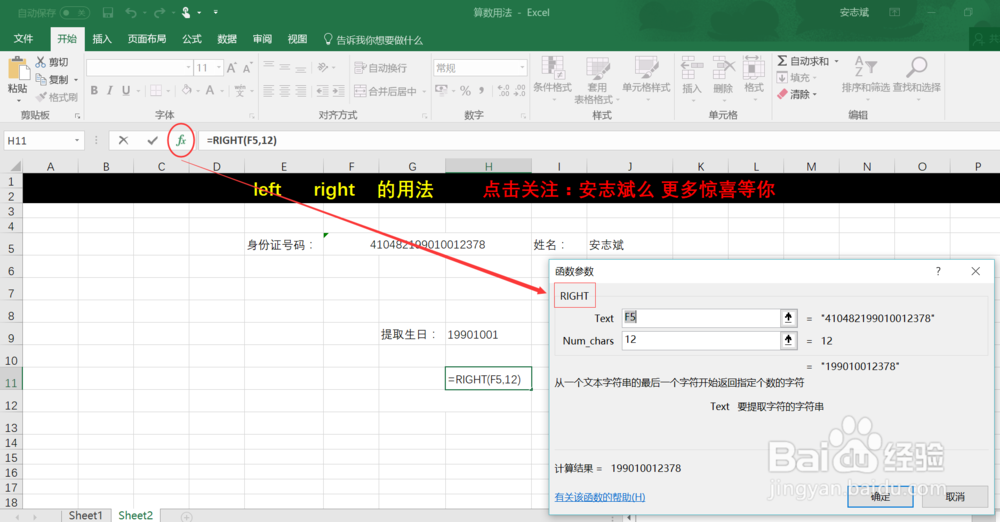Click the Cut (剪切) scissors icon
This screenshot has width=1000, height=522.
coord(41,62)
